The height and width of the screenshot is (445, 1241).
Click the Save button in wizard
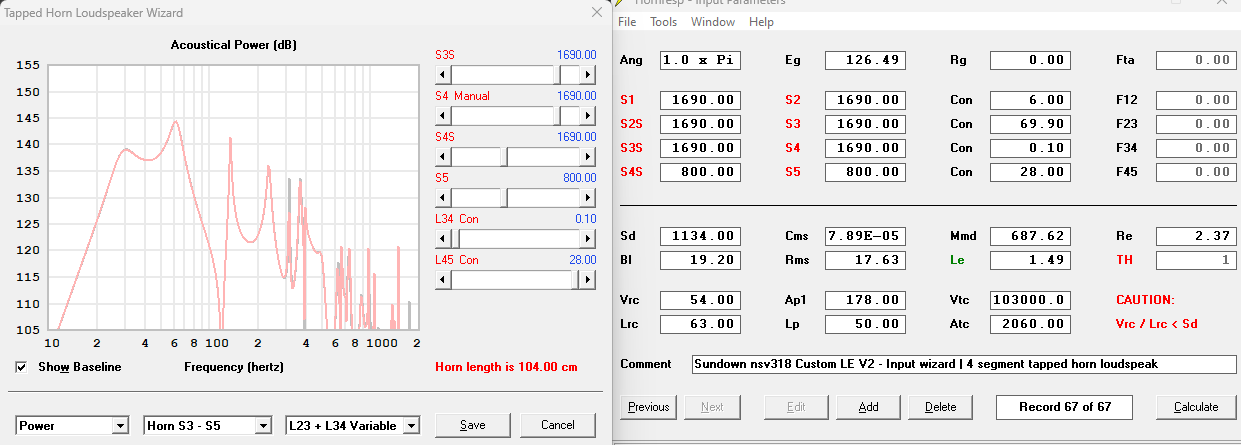coord(473,425)
